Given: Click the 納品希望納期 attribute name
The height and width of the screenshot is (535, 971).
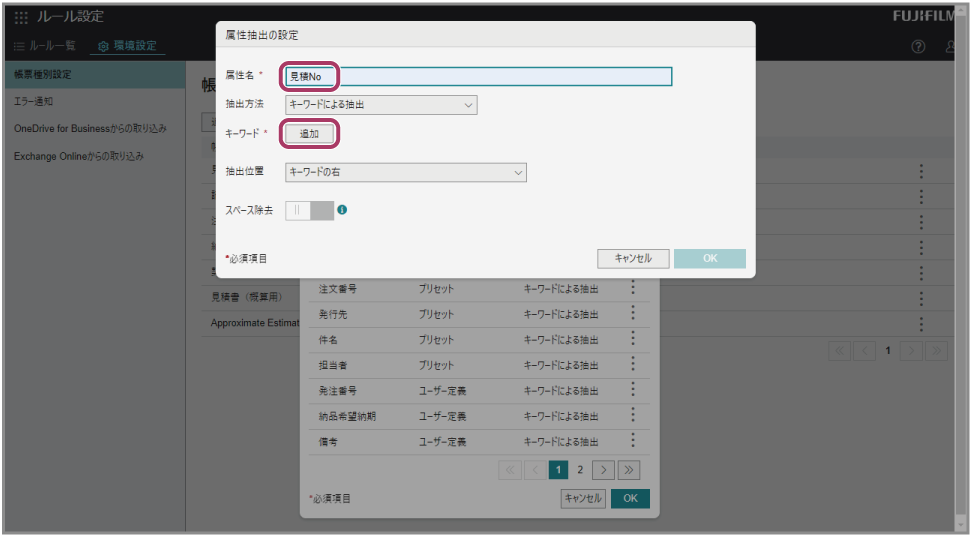Looking at the screenshot, I should click(347, 416).
